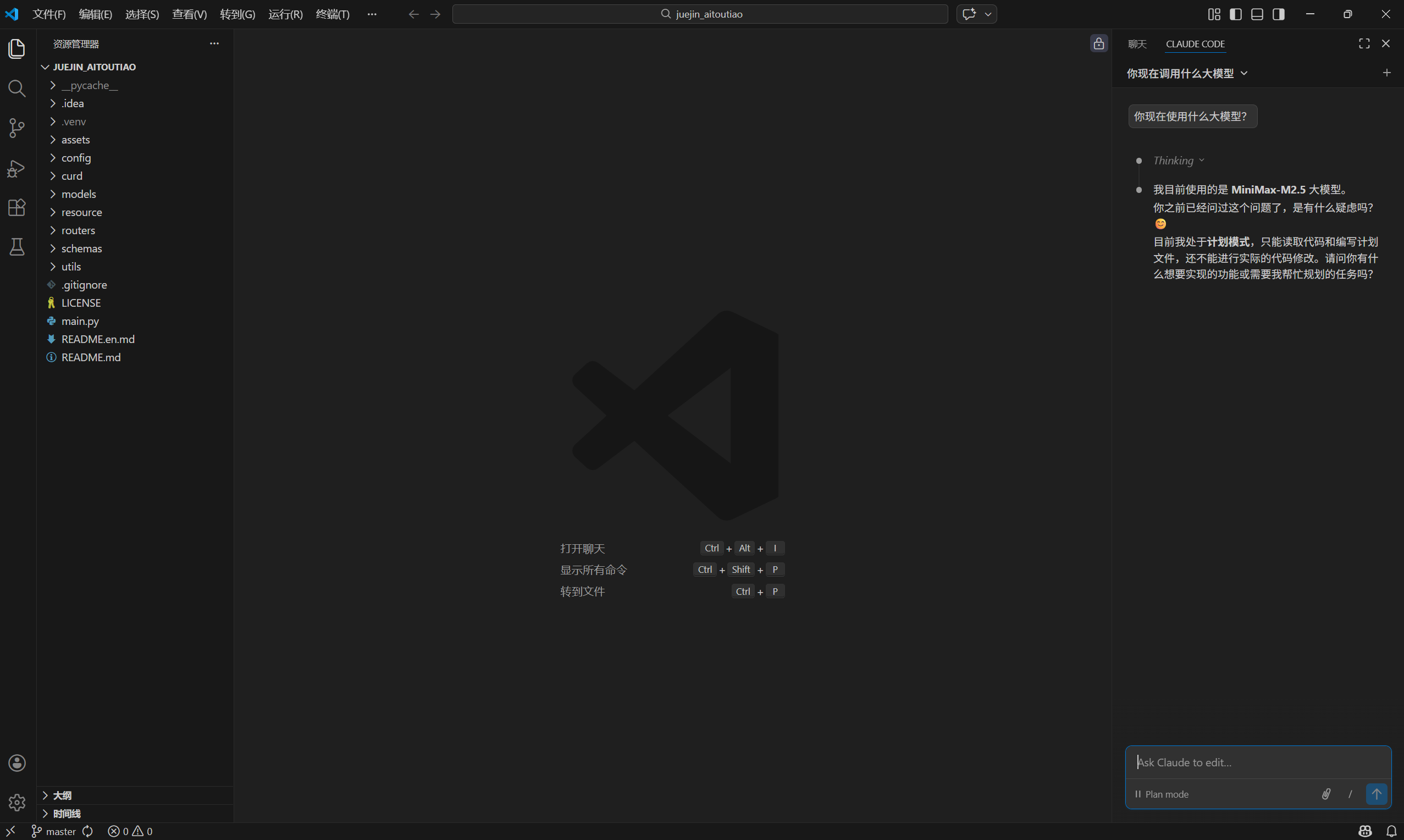The height and width of the screenshot is (840, 1404).
Task: Open the conversation title dropdown 你现在调用什么大模型
Action: click(x=1187, y=73)
